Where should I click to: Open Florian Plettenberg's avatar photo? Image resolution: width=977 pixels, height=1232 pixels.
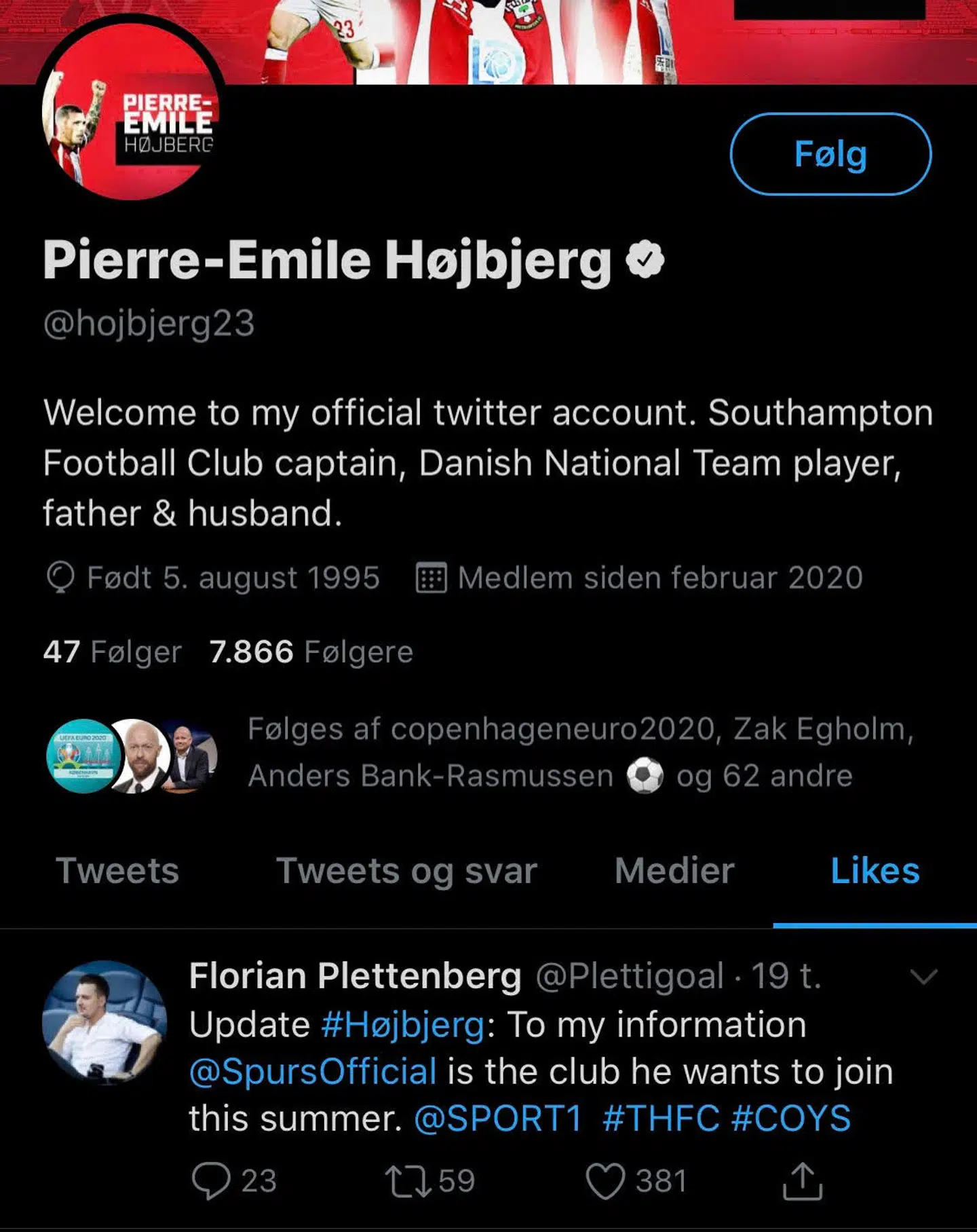[x=104, y=1022]
